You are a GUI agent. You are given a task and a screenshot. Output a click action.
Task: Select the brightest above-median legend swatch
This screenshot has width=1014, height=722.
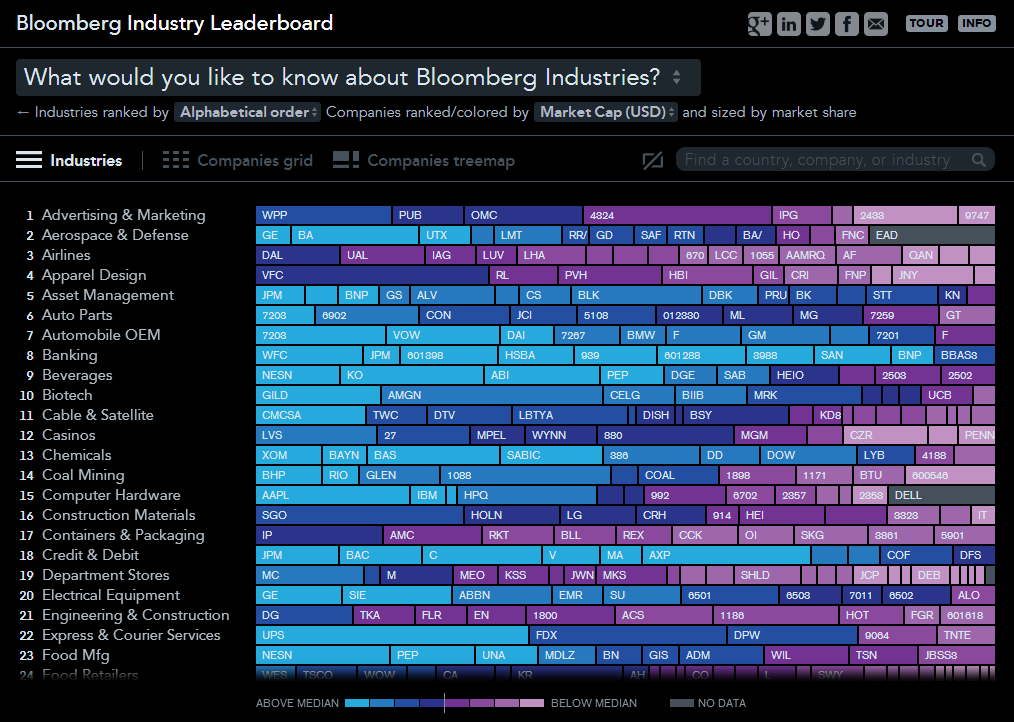click(357, 703)
